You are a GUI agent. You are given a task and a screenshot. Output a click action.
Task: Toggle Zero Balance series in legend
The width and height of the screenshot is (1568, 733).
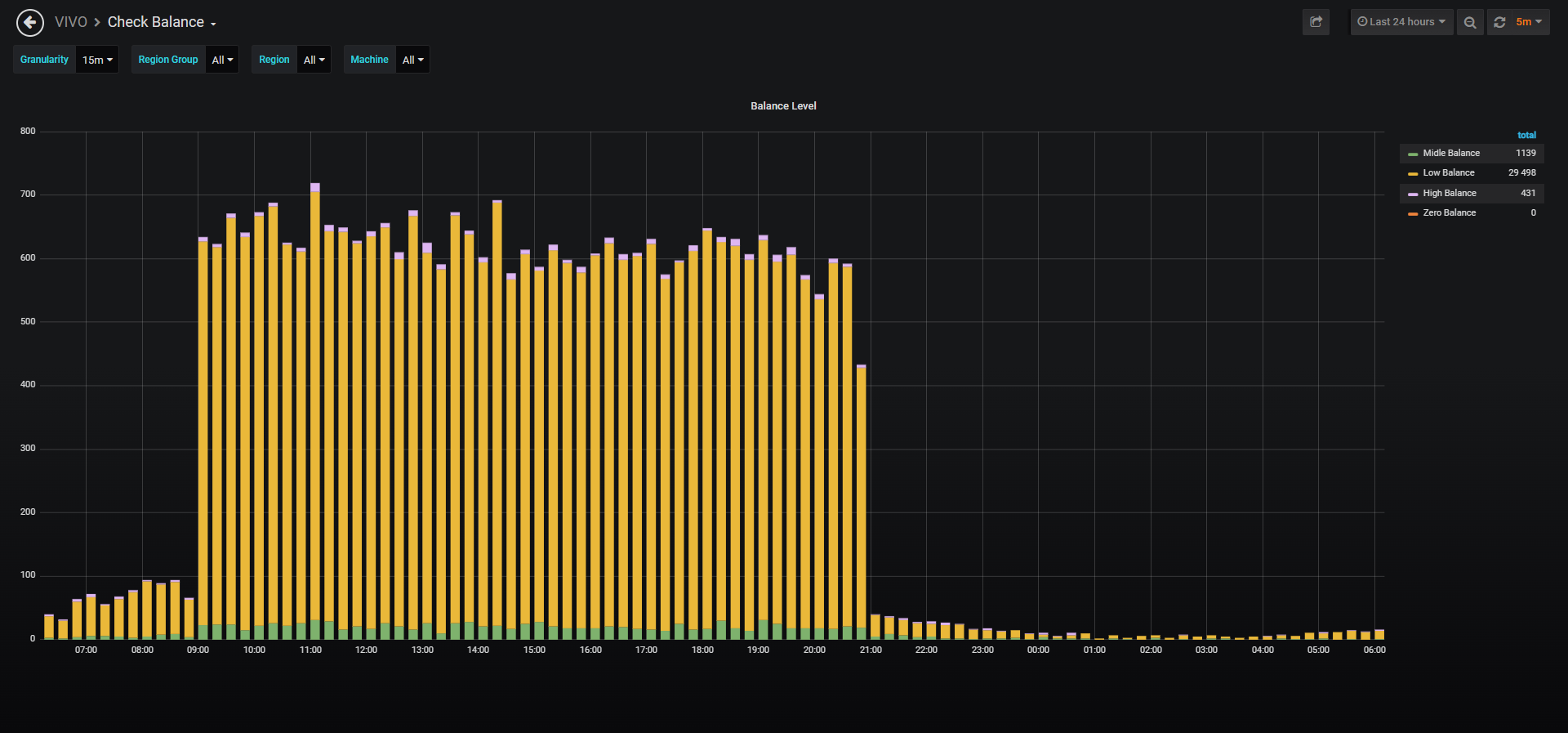click(1450, 212)
